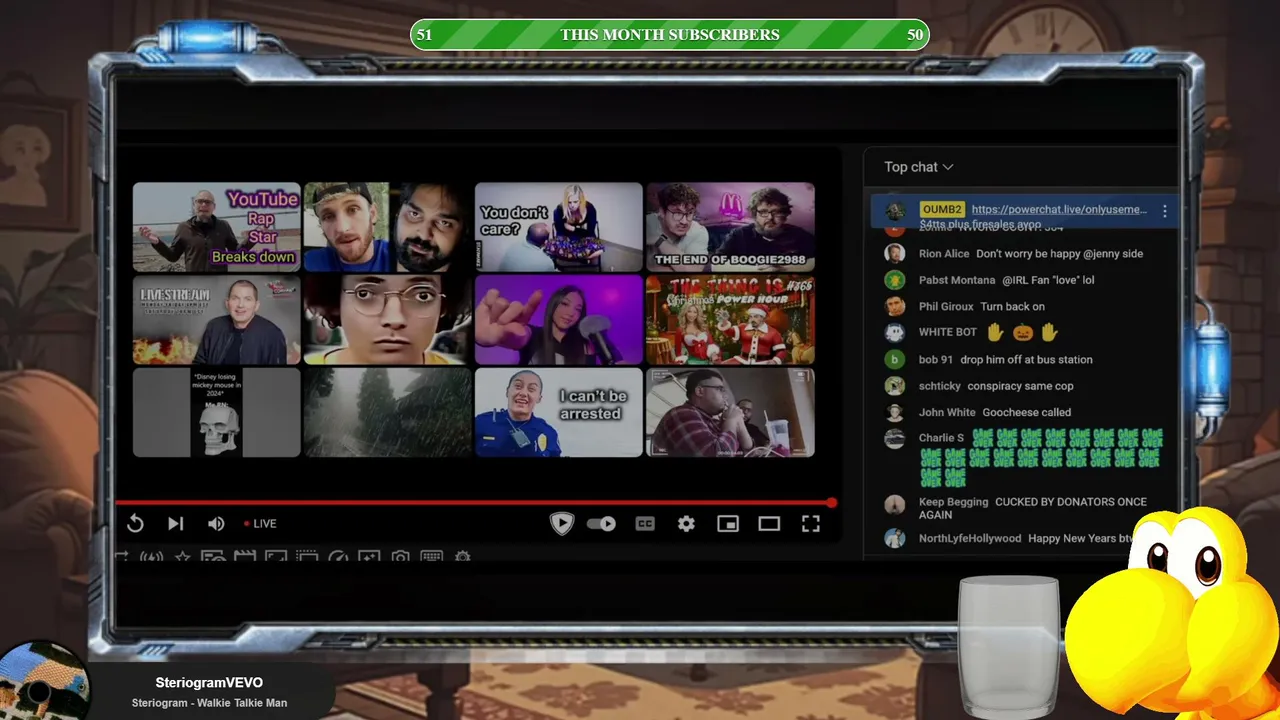Open the thumbnail with two men's faces beside the rap star video
This screenshot has height=720, width=1280.
(387, 227)
